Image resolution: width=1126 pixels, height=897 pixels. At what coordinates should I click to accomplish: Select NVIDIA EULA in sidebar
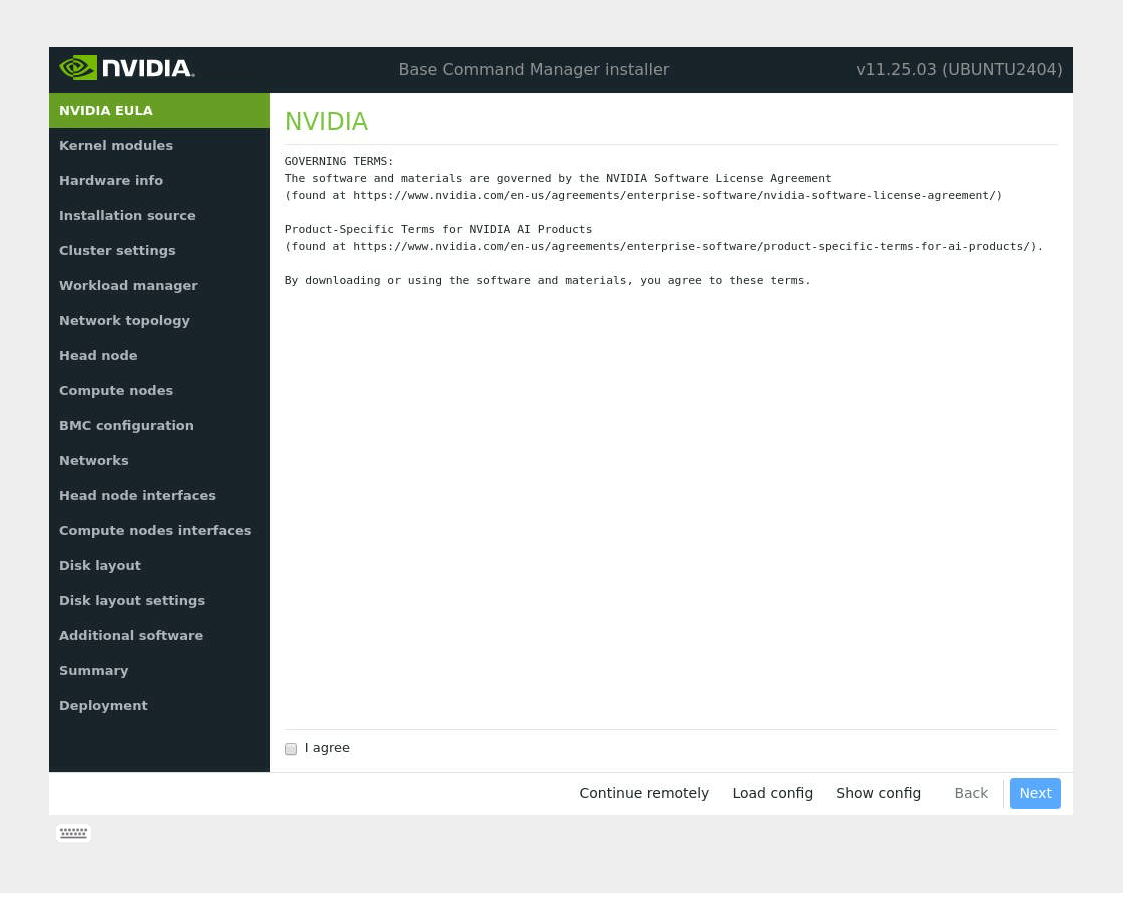coord(106,111)
